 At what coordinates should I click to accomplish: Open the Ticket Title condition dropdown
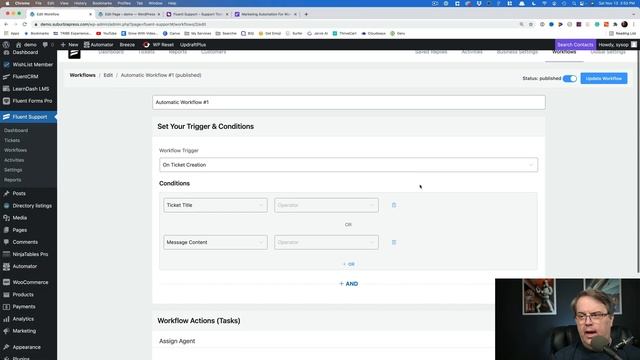click(215, 205)
